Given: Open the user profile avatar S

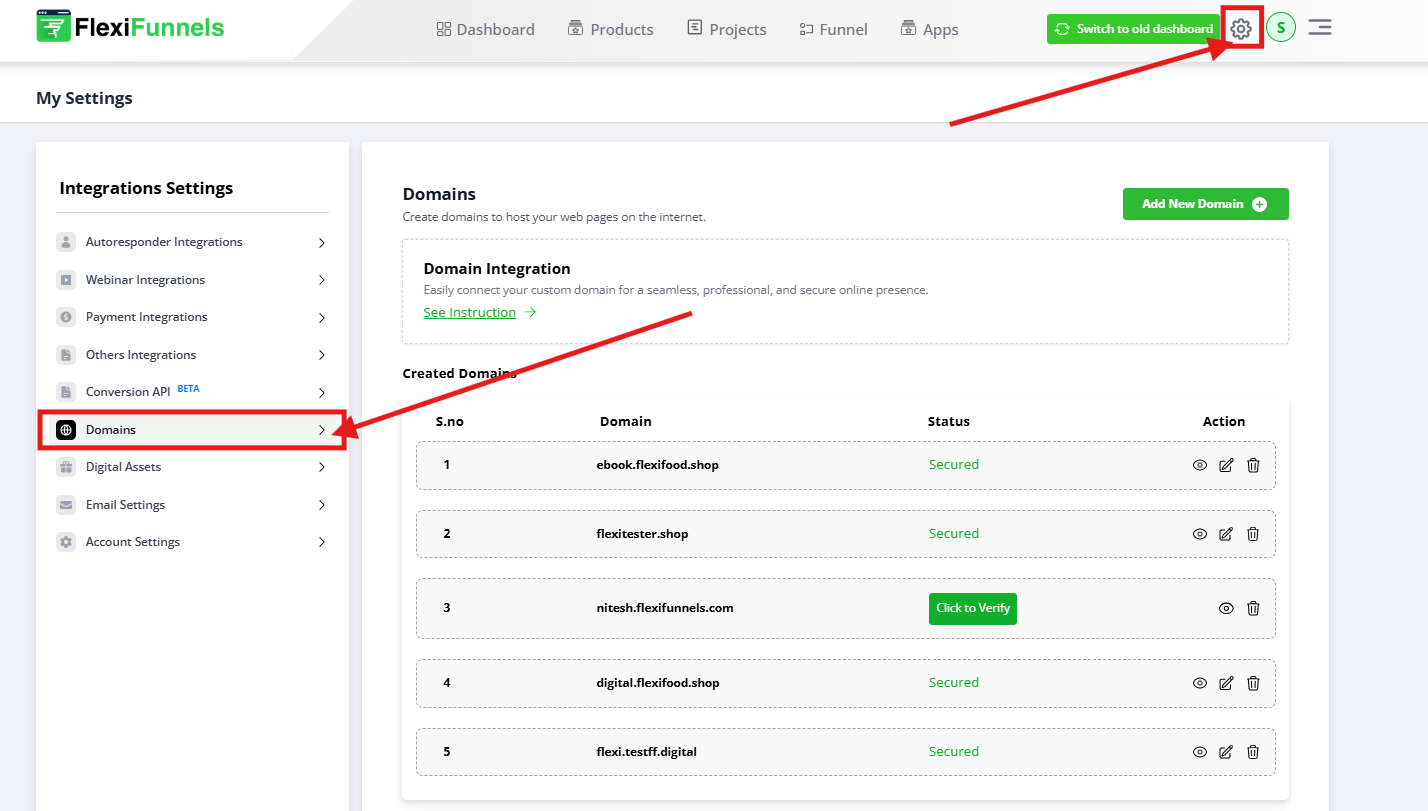Looking at the screenshot, I should 1281,28.
